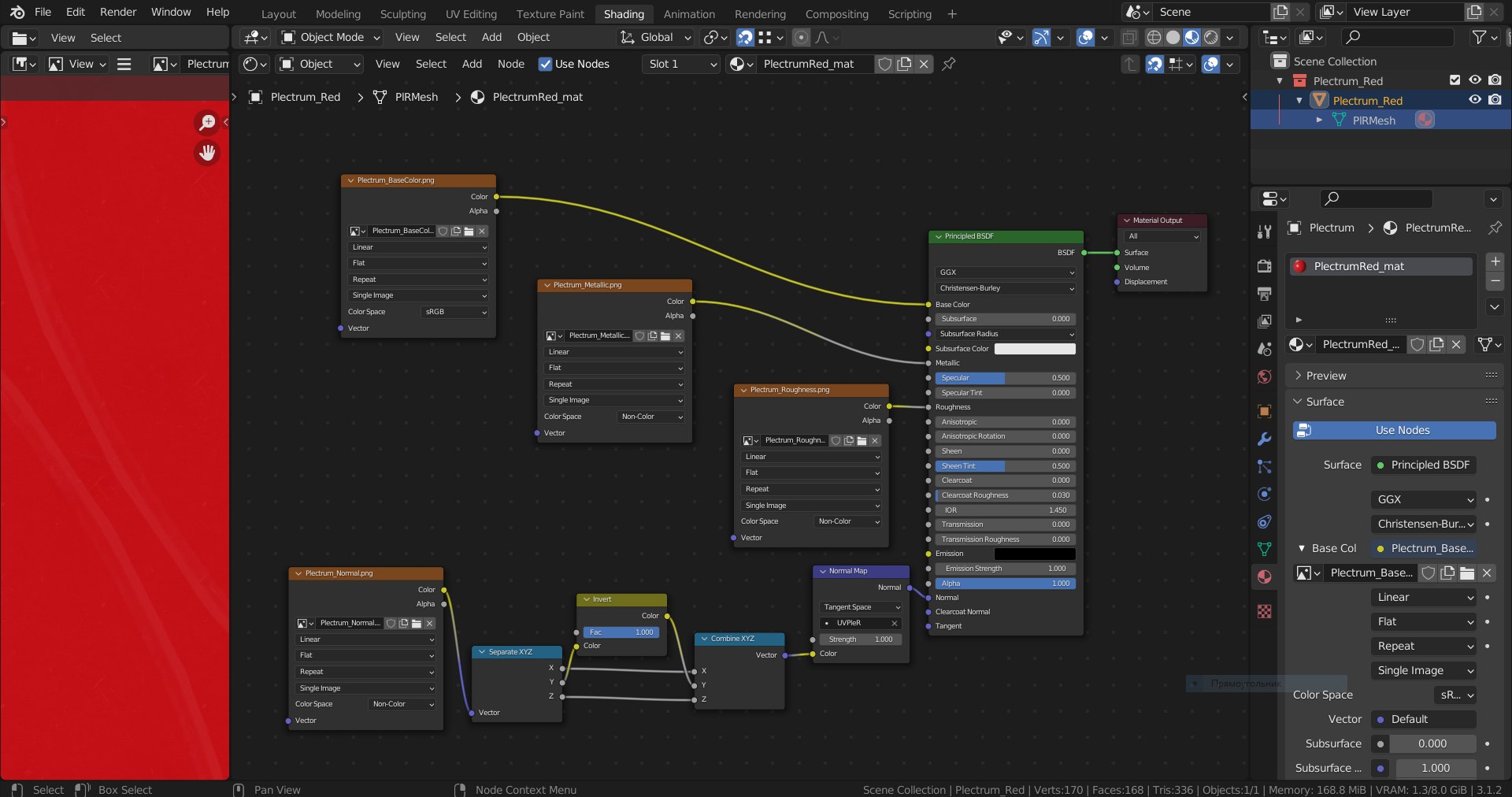1512x797 pixels.
Task: Open the Tool properties tab
Action: (x=1264, y=231)
